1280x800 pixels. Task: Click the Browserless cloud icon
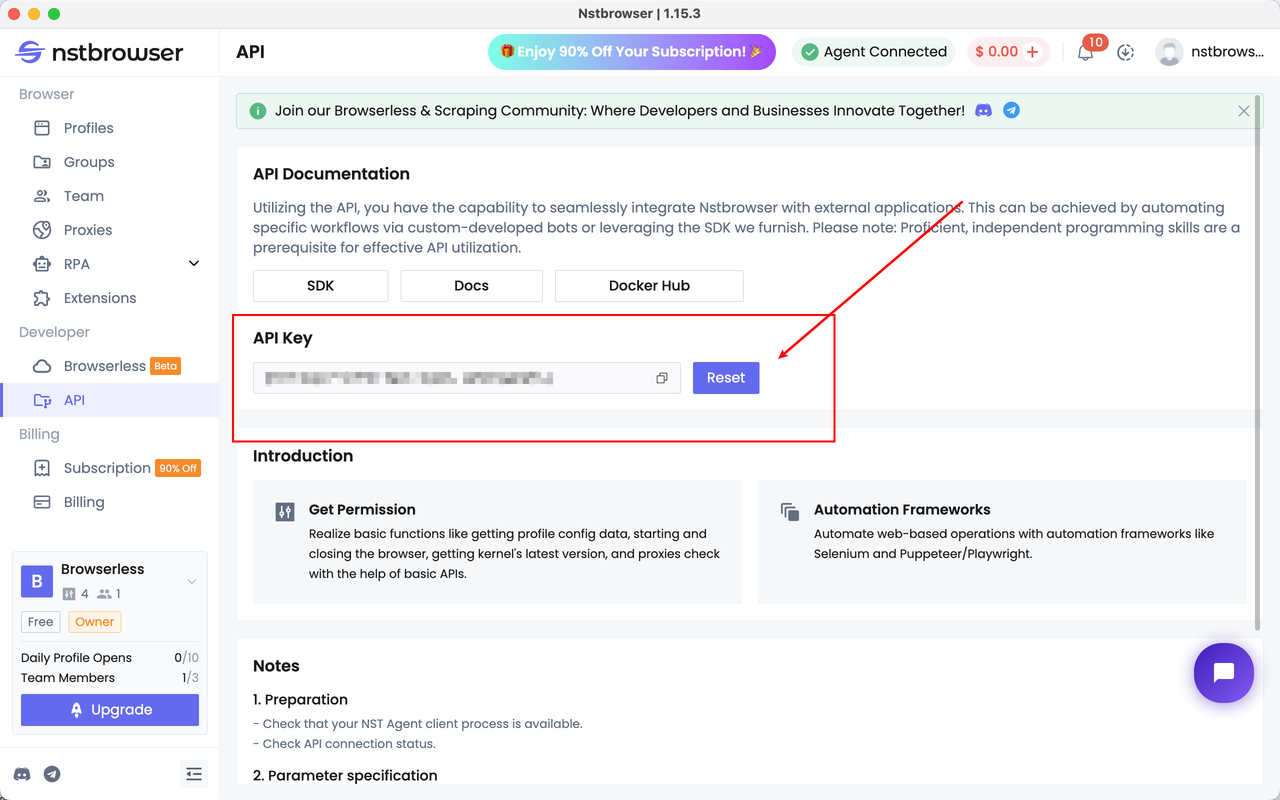pos(42,366)
